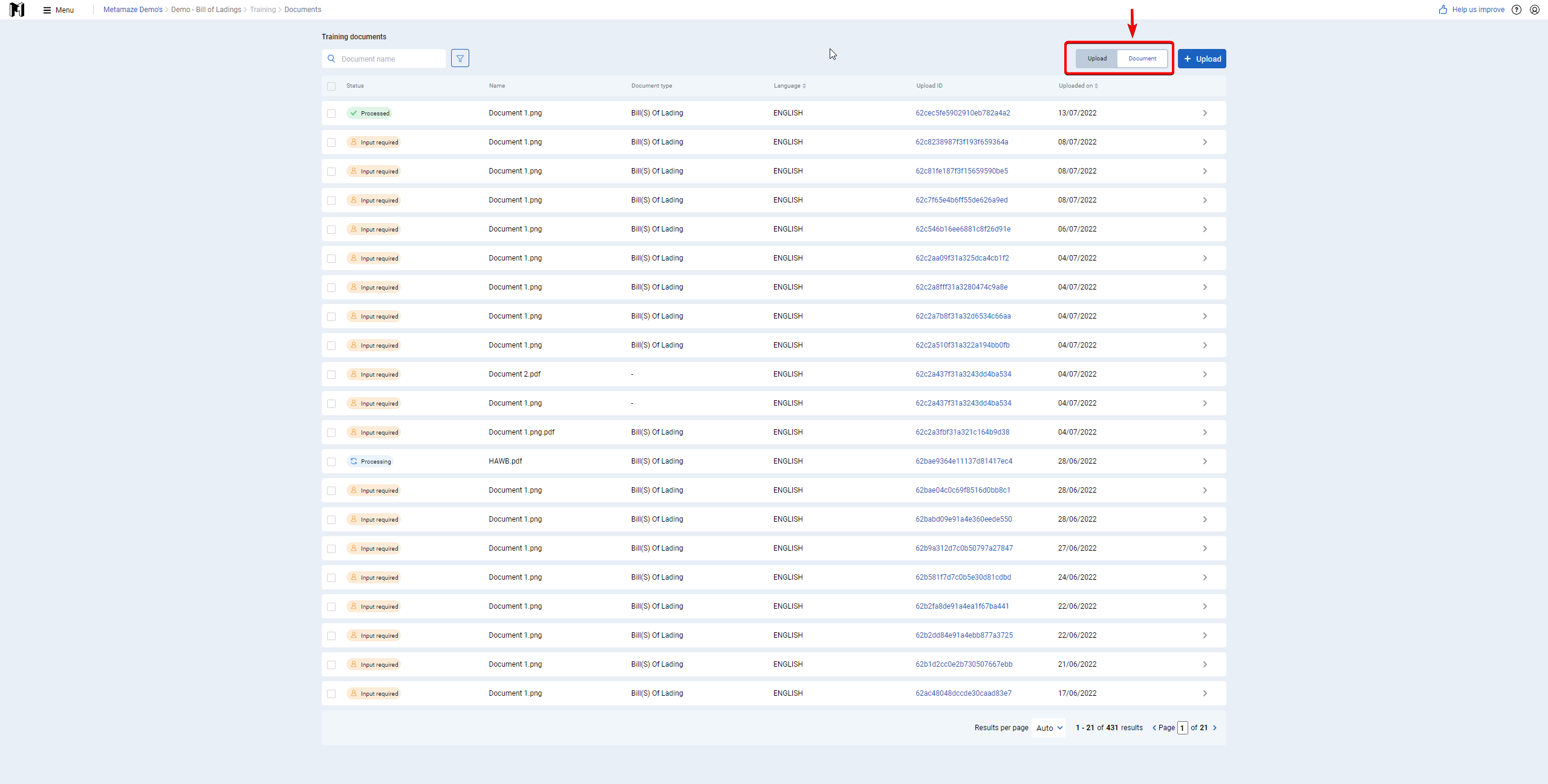Sort by Uploaded on column arrows

pos(1096,86)
